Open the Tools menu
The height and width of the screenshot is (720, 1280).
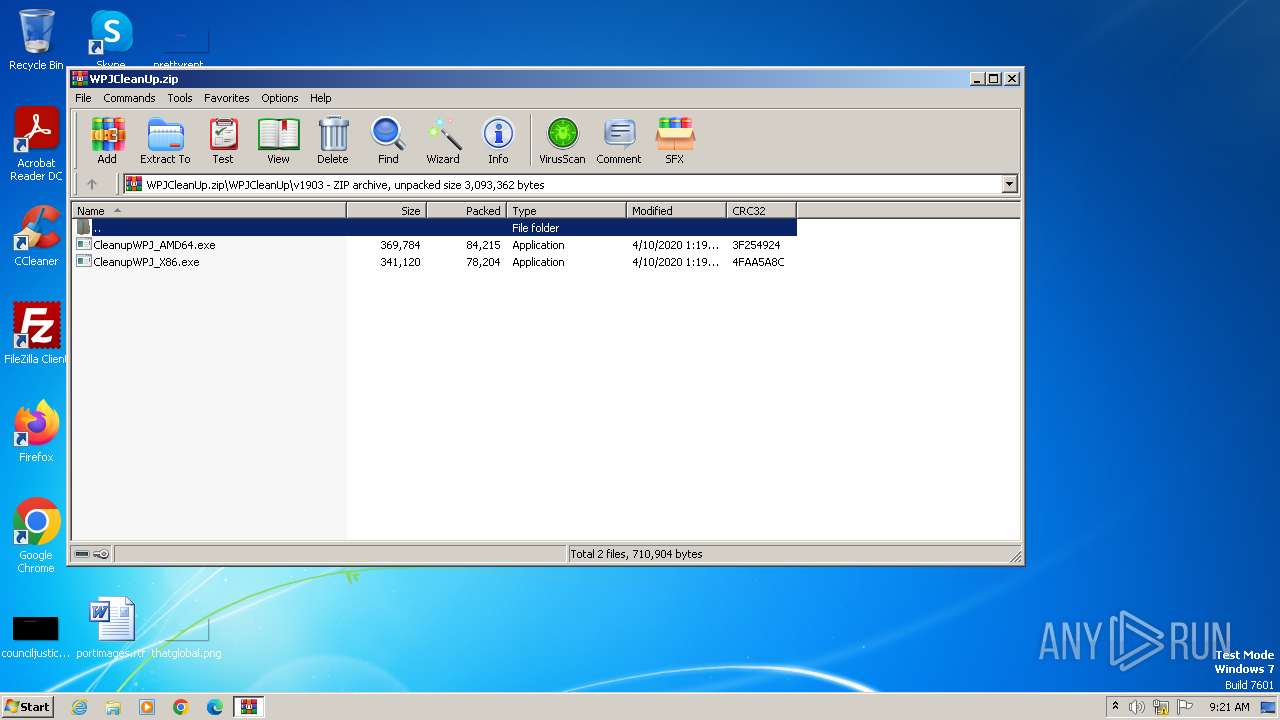pyautogui.click(x=180, y=98)
